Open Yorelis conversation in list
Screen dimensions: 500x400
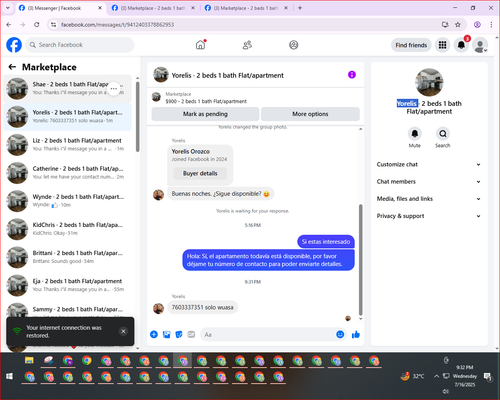coord(67,117)
